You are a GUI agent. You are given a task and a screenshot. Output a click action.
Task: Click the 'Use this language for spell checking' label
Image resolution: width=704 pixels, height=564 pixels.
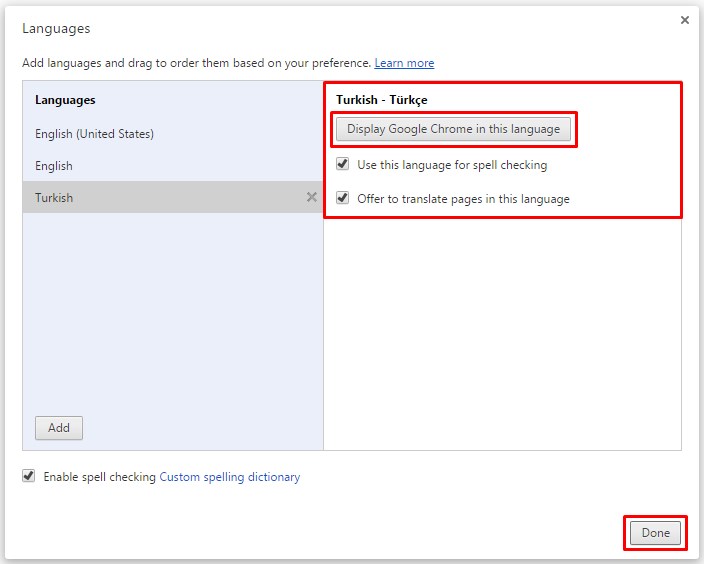[452, 165]
